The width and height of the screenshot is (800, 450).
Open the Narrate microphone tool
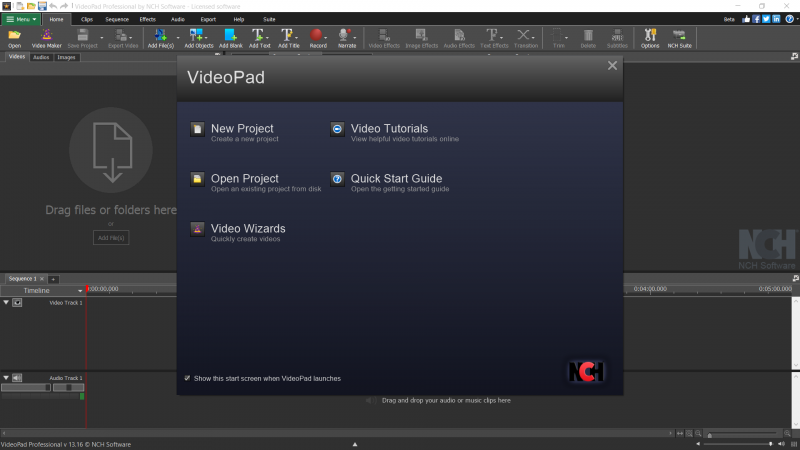coord(347,37)
